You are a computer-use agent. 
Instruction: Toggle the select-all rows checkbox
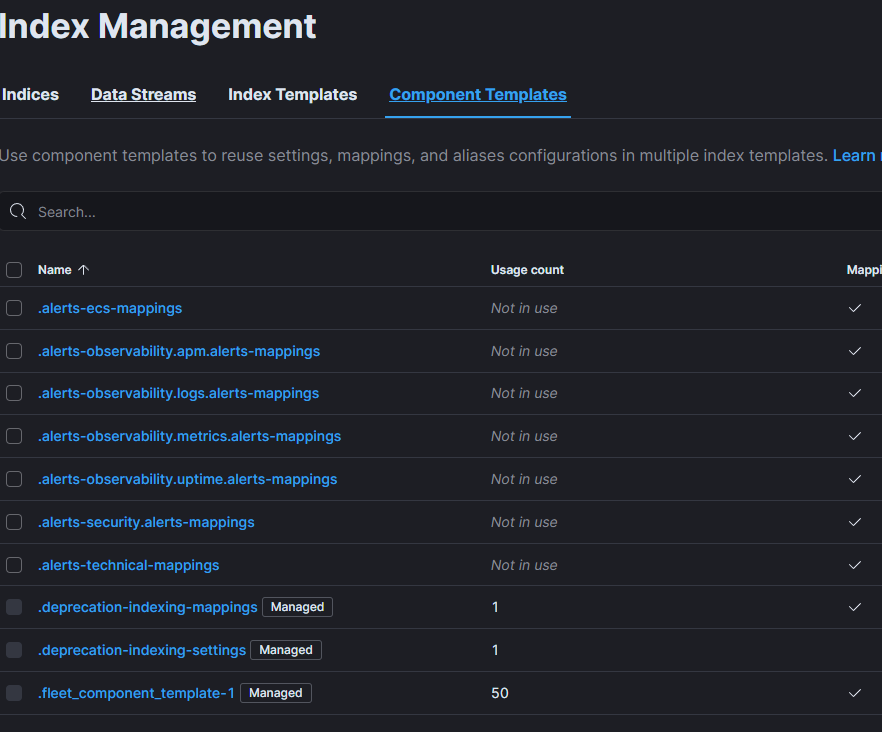click(x=14, y=270)
